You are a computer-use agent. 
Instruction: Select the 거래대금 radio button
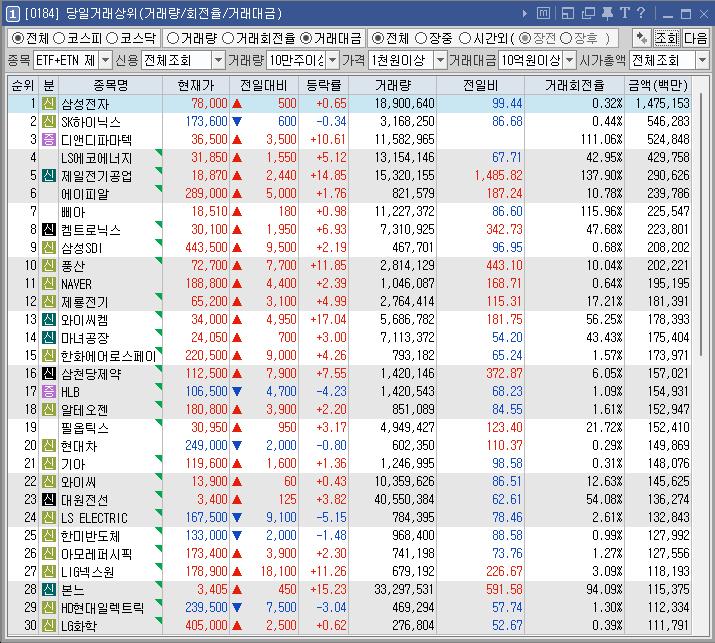(x=306, y=38)
